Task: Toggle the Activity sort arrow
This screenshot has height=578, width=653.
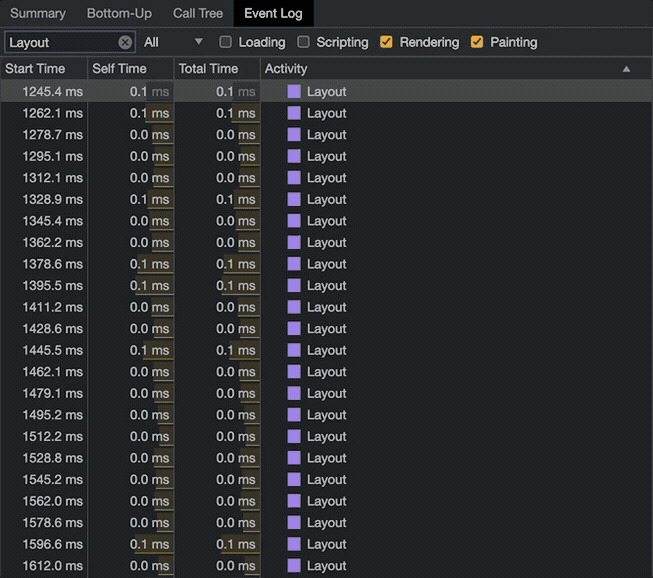Action: click(x=626, y=69)
